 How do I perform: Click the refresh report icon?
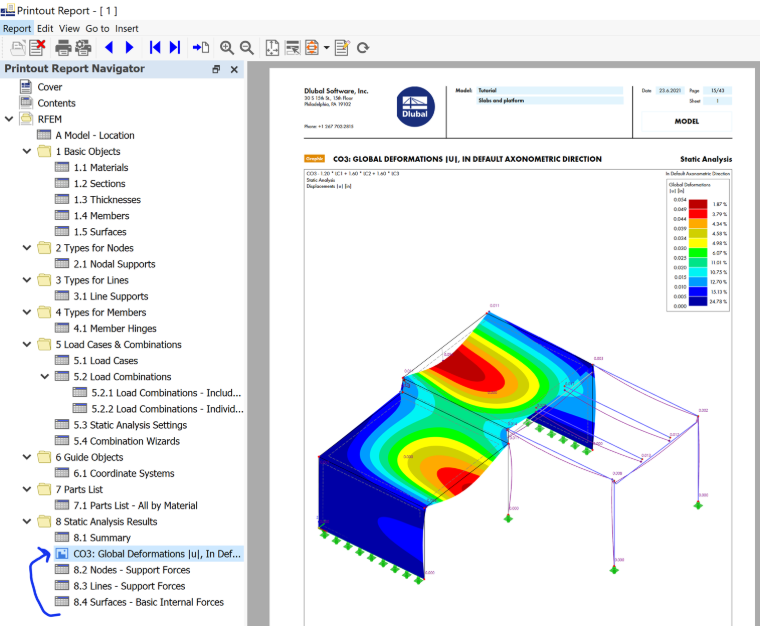coord(363,48)
